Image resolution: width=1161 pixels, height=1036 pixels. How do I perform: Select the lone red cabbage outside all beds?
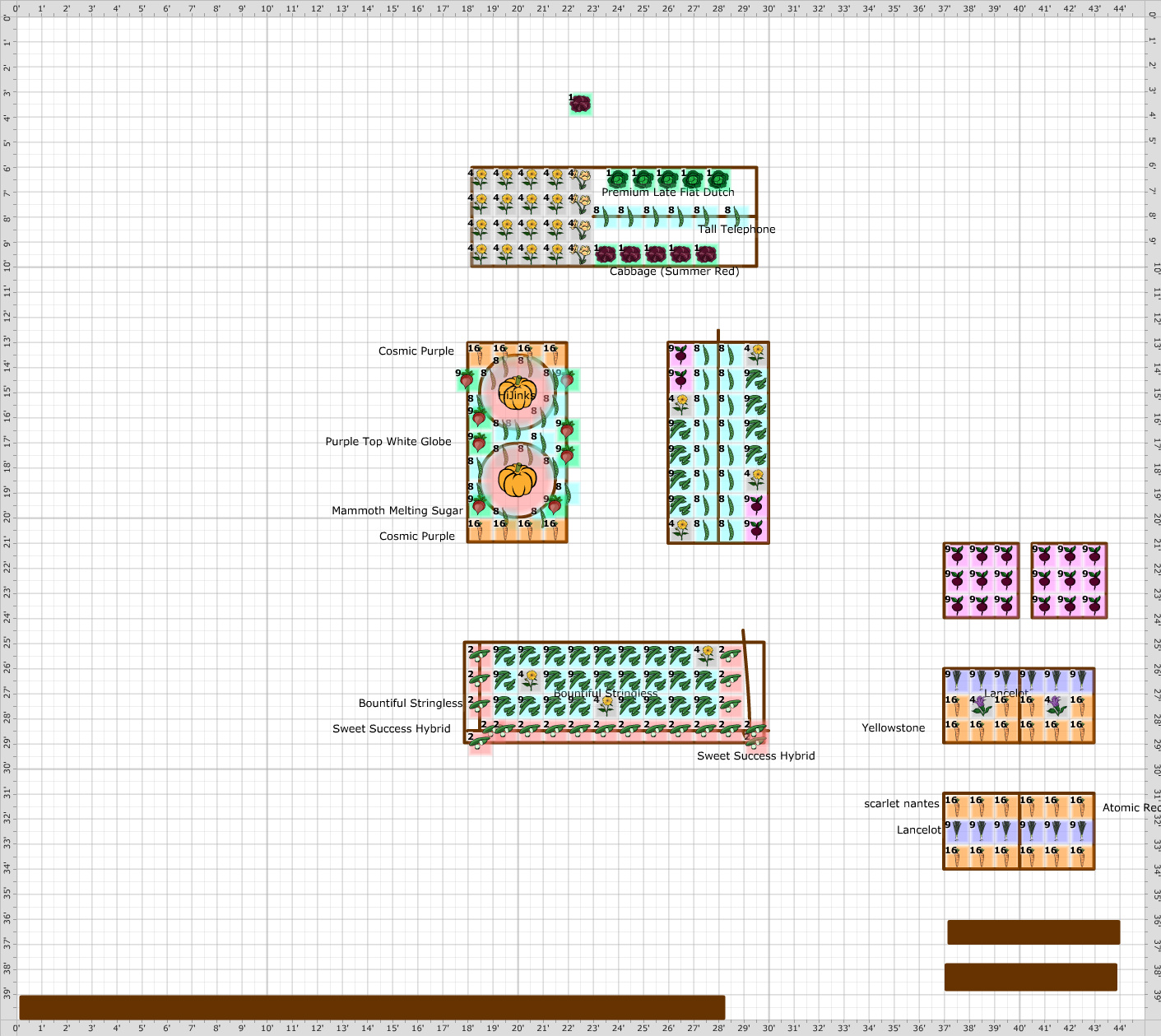coord(581,104)
